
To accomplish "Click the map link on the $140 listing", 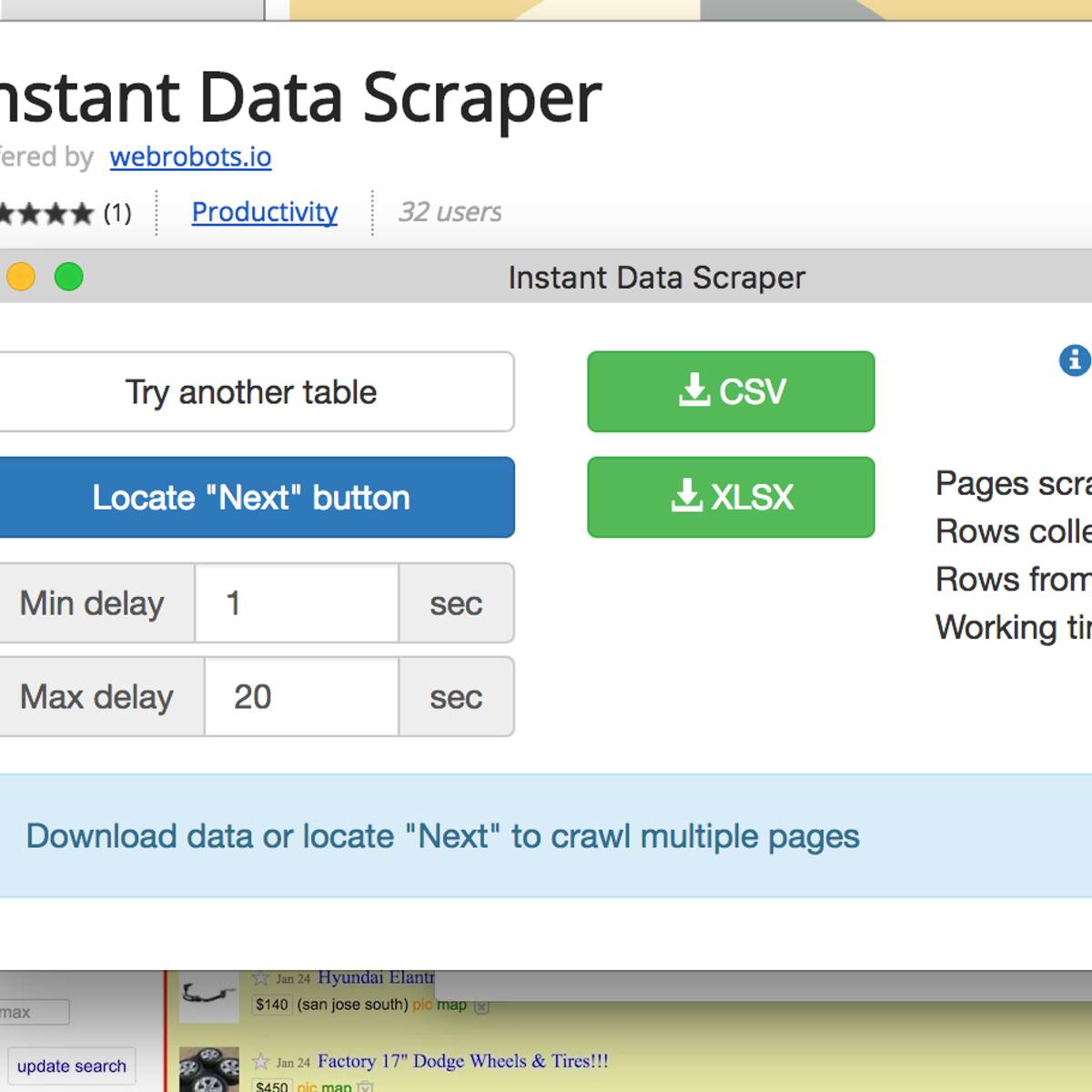I will pyautogui.click(x=451, y=1005).
